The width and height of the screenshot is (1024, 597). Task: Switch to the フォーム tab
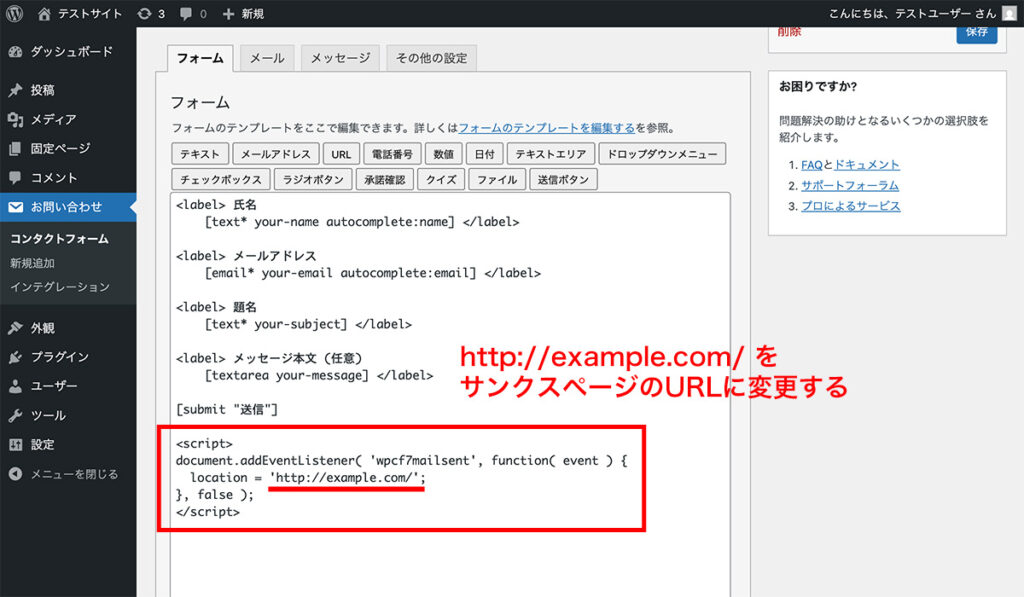pyautogui.click(x=200, y=58)
